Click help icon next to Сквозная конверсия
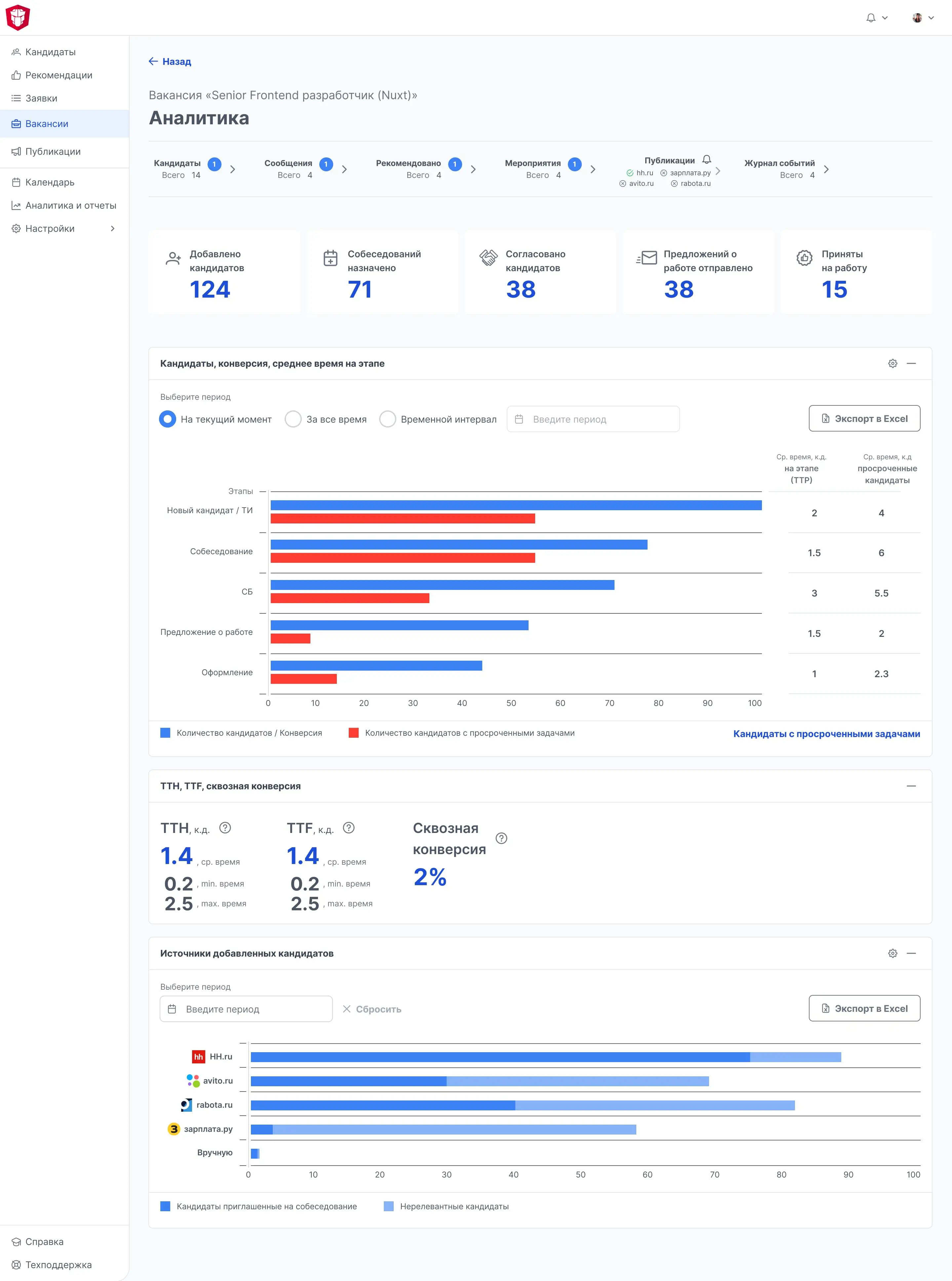This screenshot has height=1281, width=952. (x=501, y=838)
